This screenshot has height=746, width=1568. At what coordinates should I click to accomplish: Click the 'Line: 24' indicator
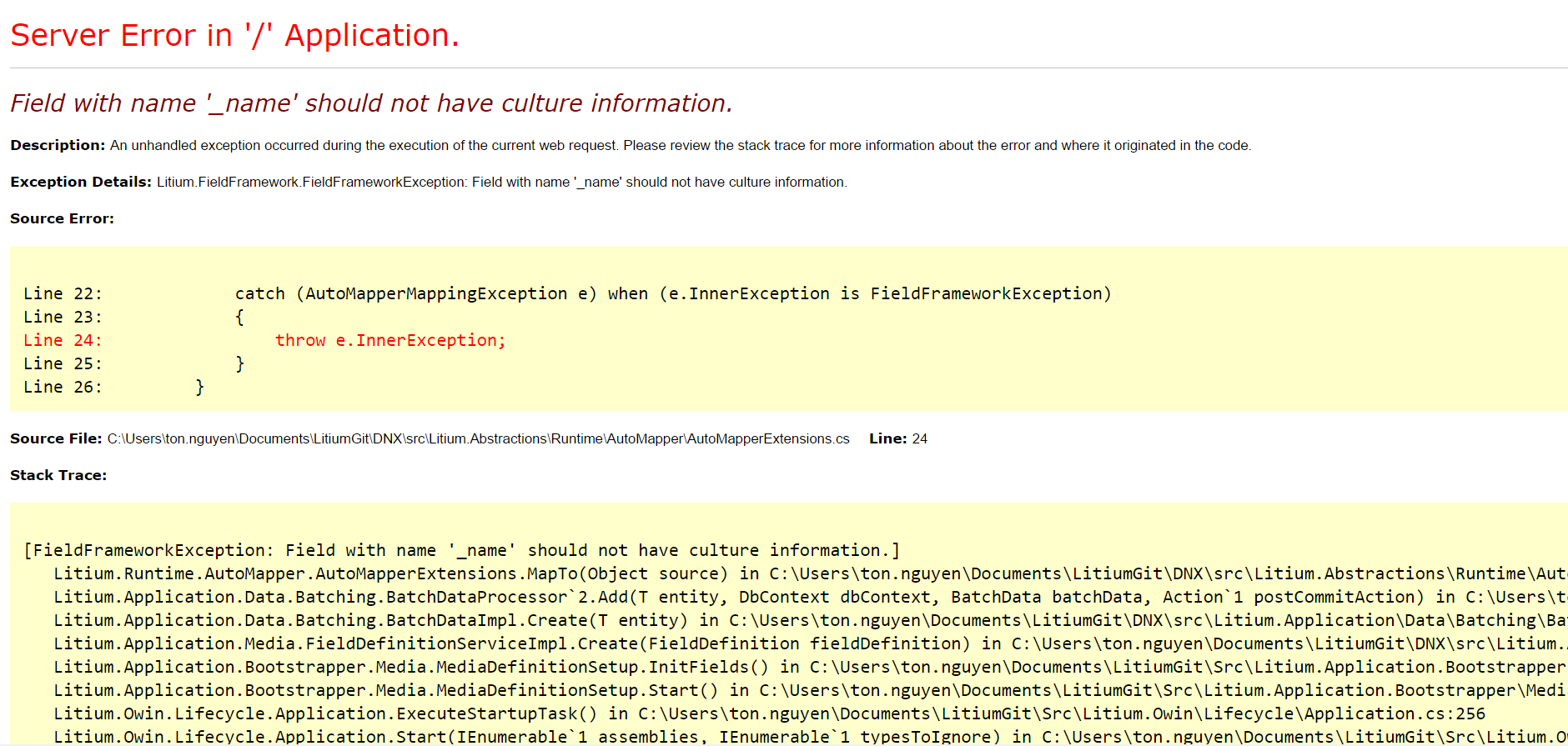coord(898,438)
